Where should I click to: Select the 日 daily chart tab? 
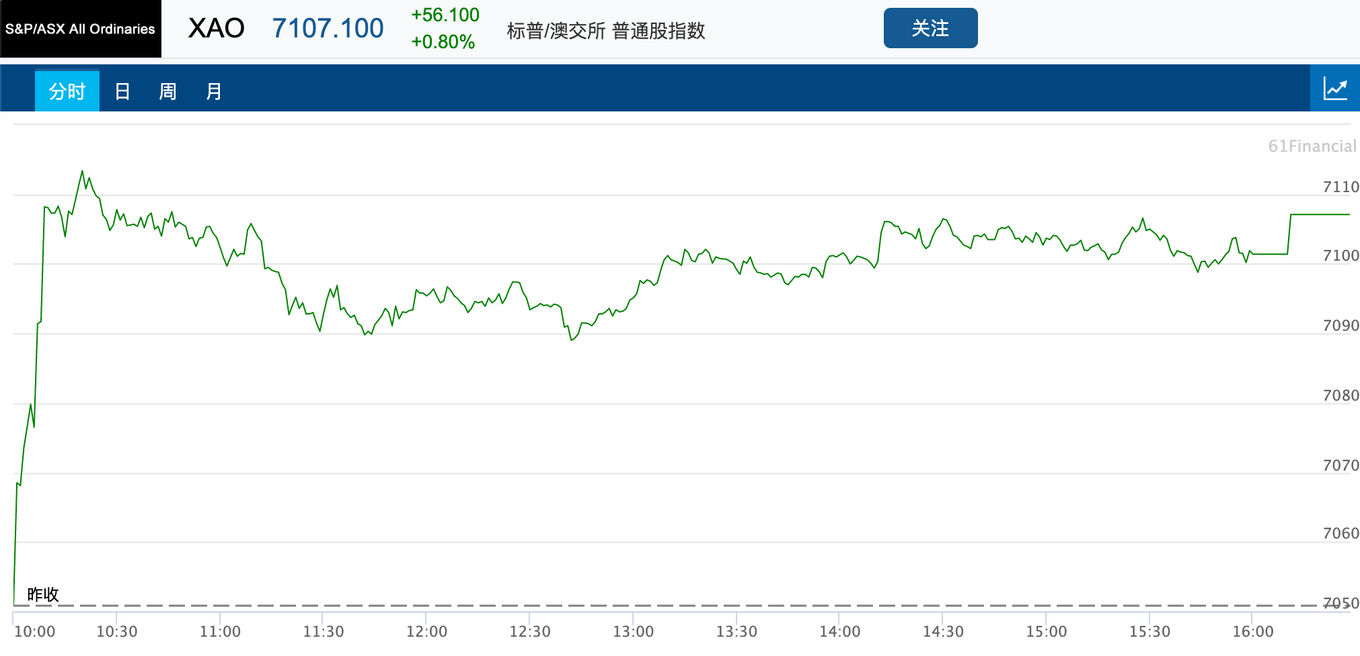pyautogui.click(x=122, y=91)
